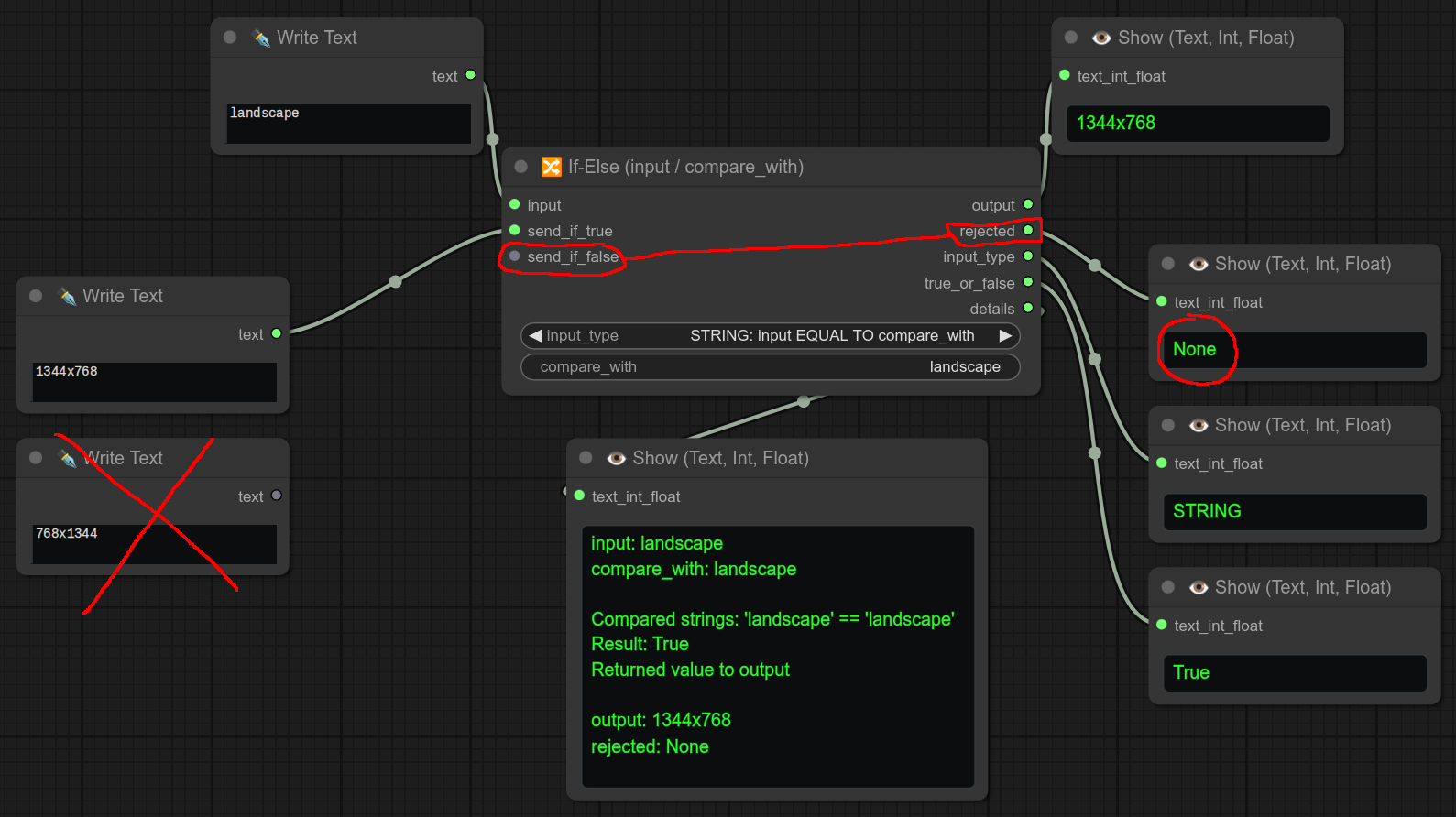Click eye icon on Show node displaying None

pyautogui.click(x=1198, y=264)
